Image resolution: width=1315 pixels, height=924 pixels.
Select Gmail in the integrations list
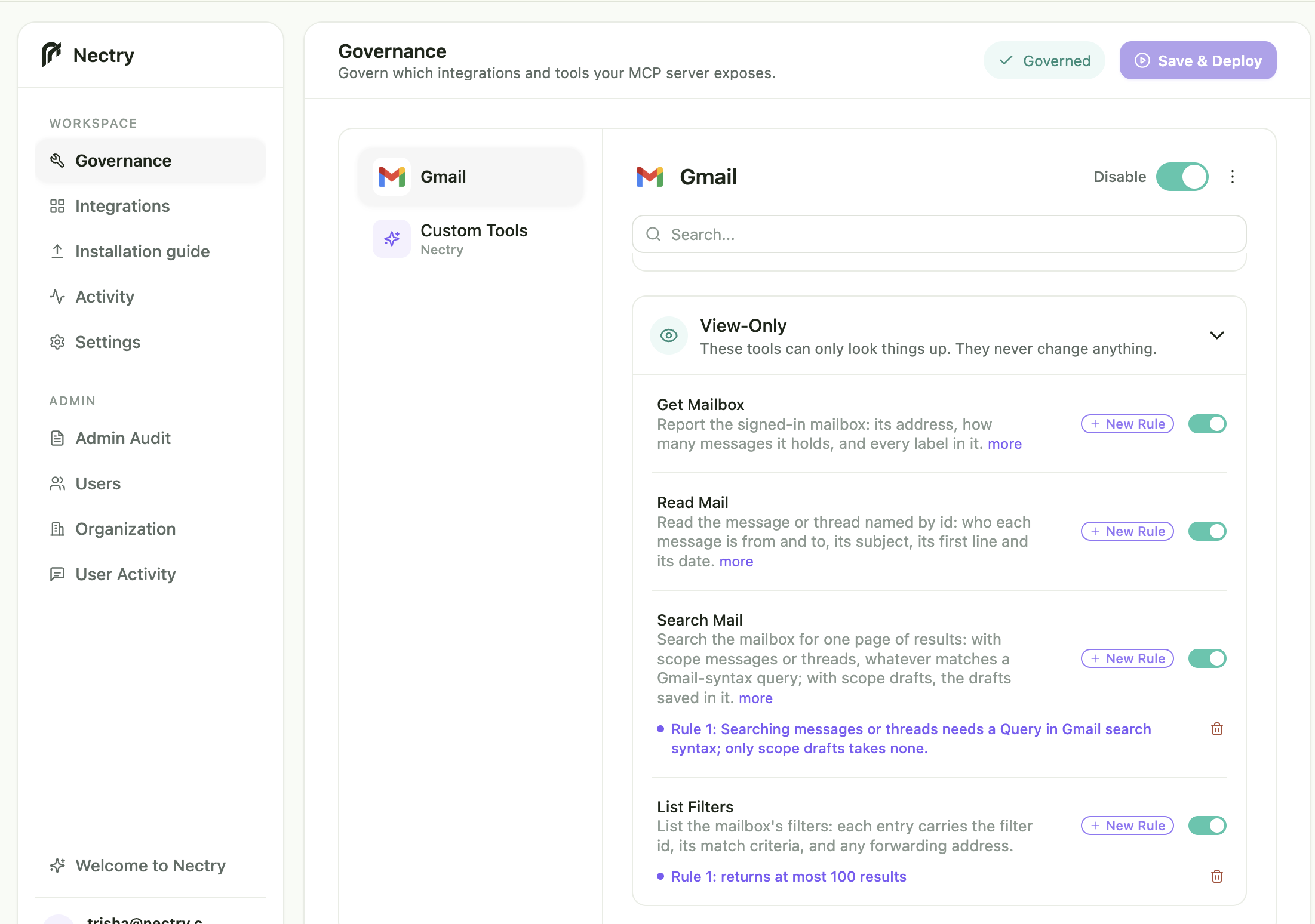tap(471, 177)
